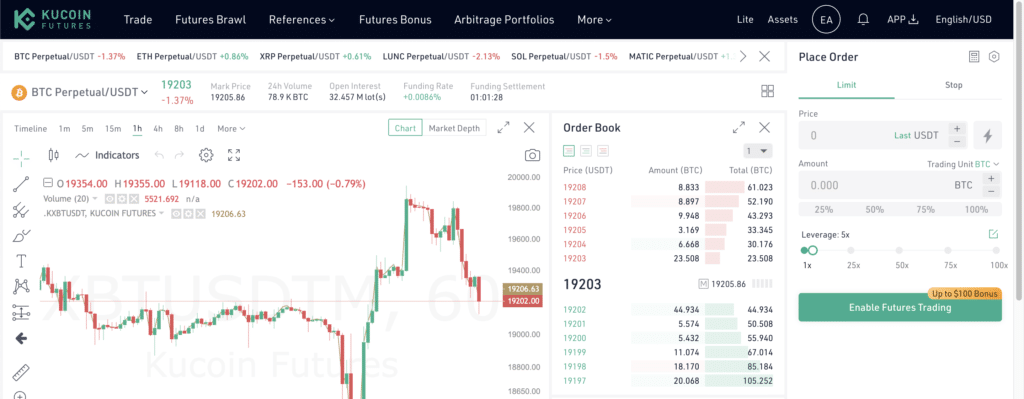Click Enable Futures Trading button
Viewport: 1024px width, 399px height.
[900, 308]
